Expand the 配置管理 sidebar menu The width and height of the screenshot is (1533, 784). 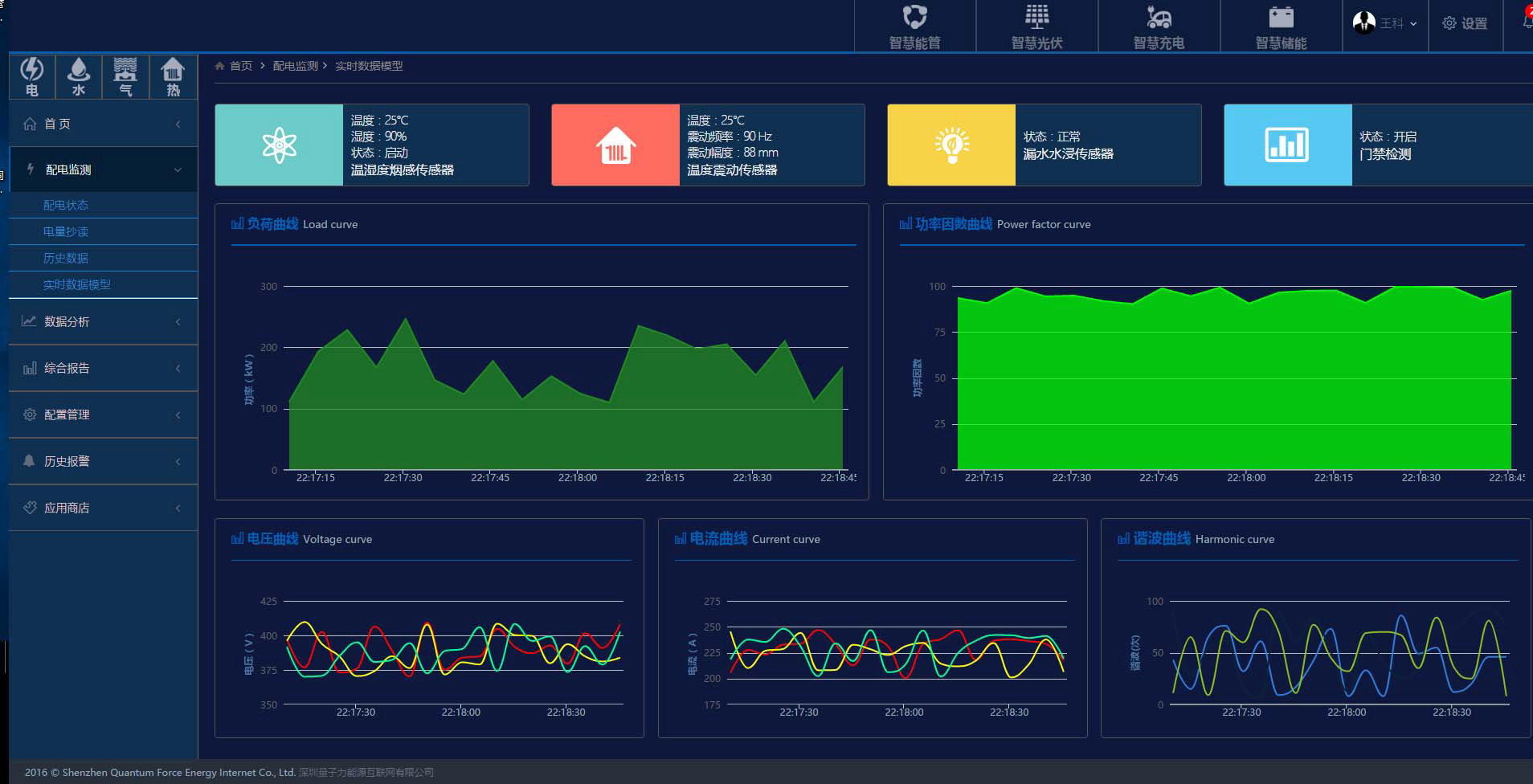103,414
